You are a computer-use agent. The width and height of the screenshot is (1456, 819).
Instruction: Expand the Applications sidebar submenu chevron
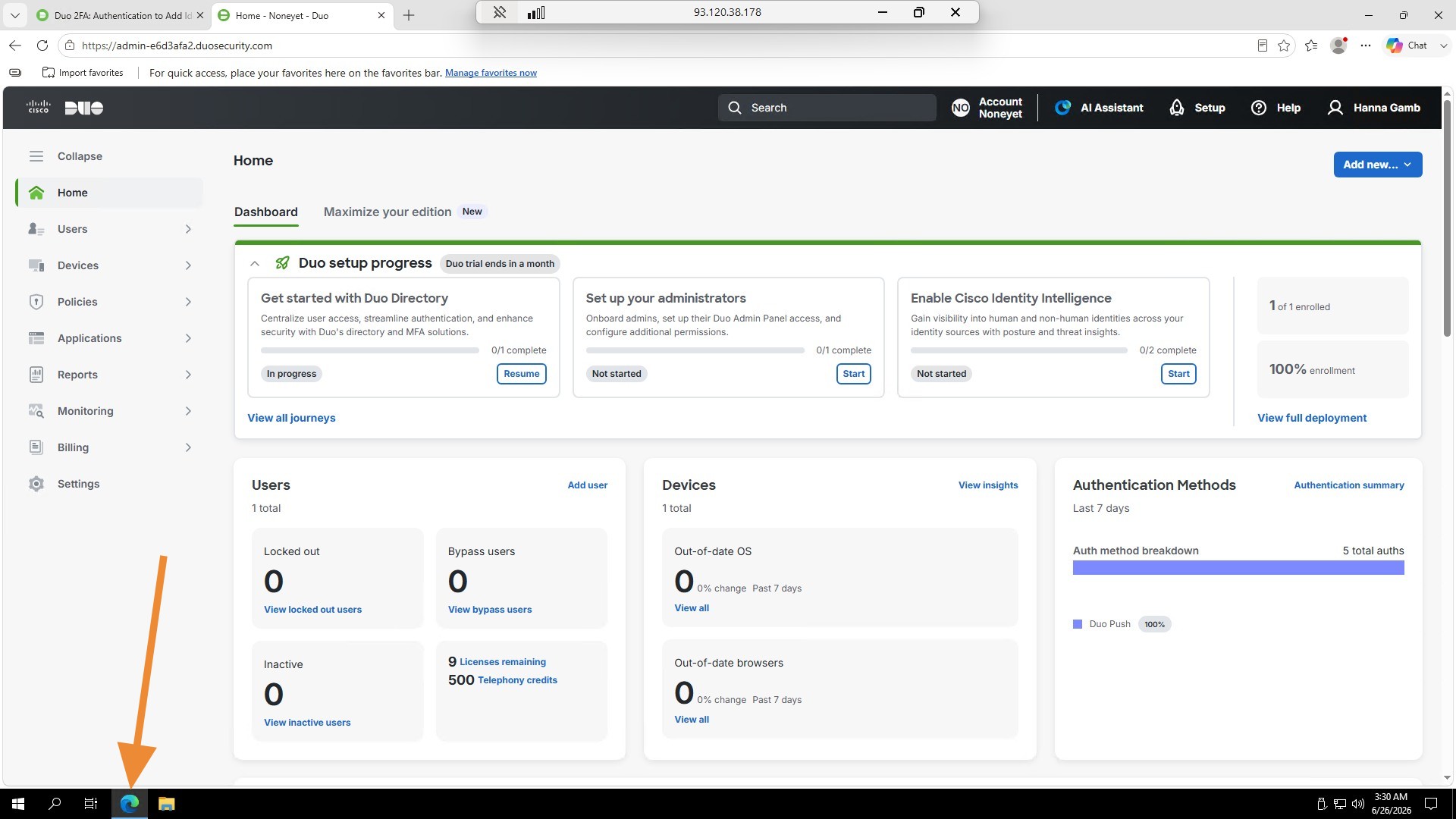[188, 338]
